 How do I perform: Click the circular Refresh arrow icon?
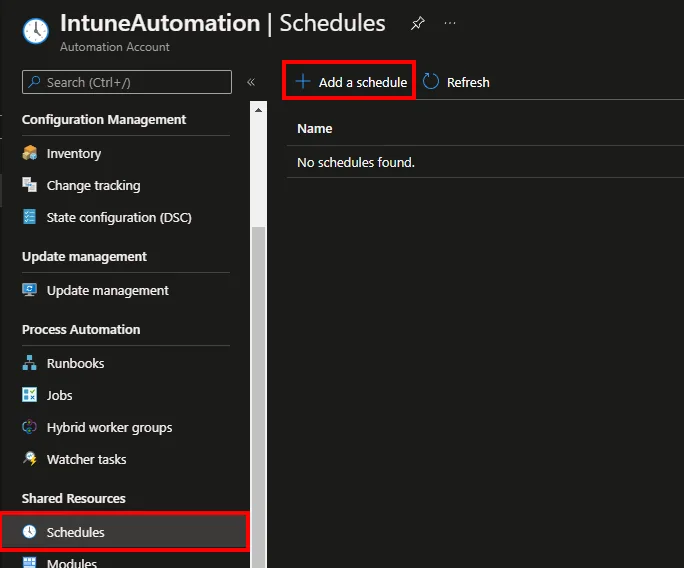(x=431, y=82)
